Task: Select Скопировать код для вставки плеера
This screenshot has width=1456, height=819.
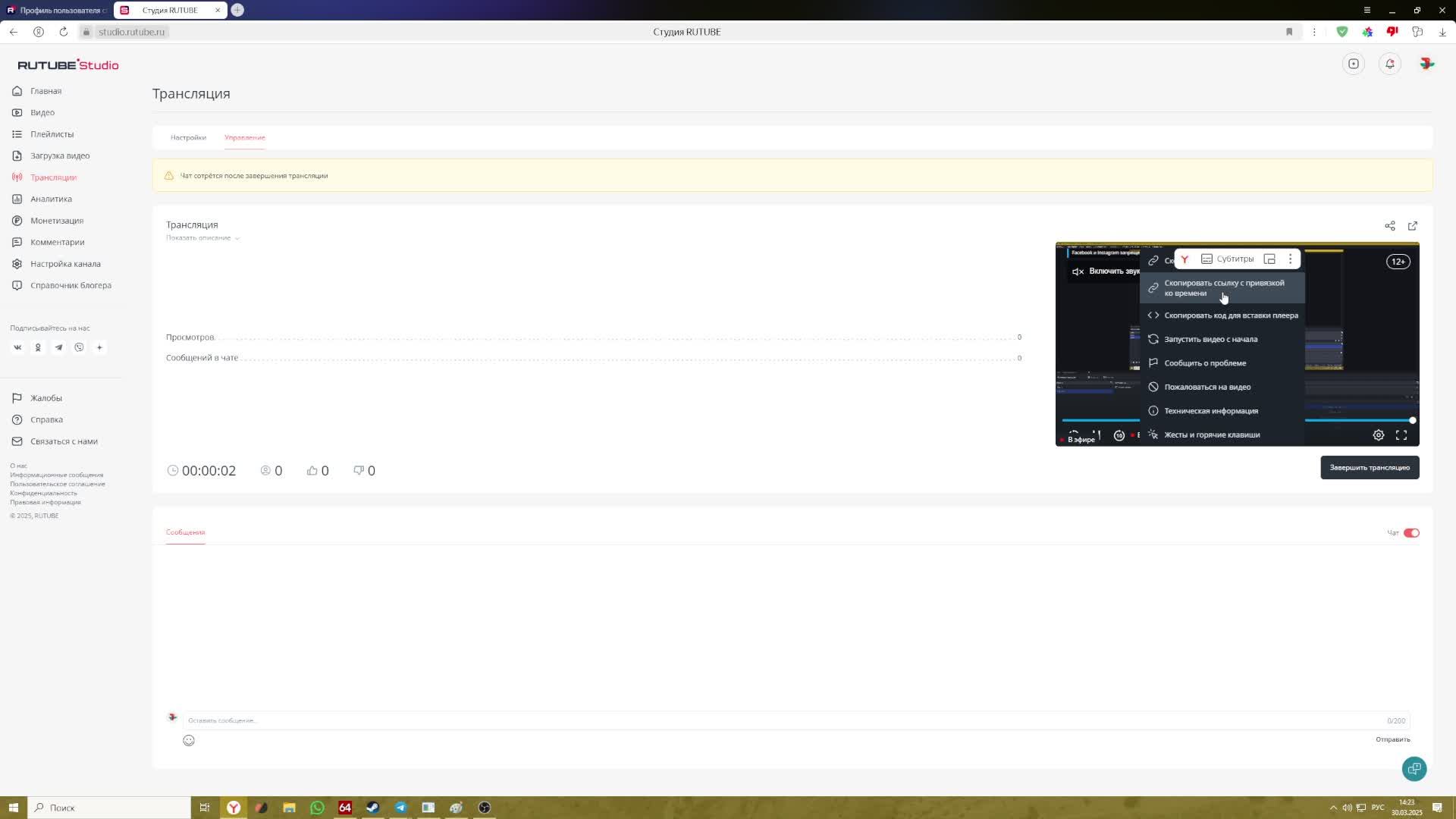Action: click(x=1230, y=315)
